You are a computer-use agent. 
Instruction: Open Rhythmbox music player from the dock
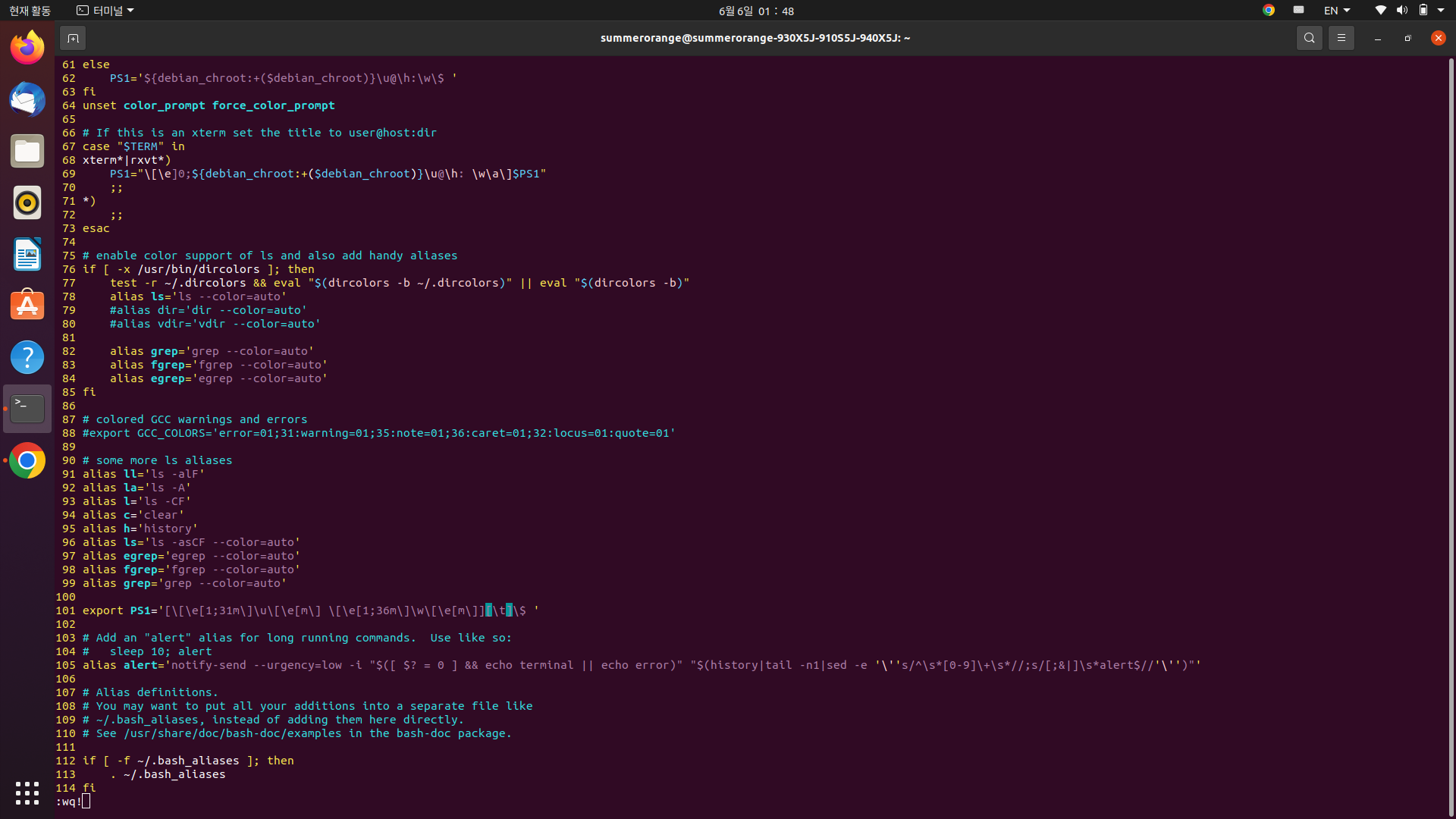tap(27, 202)
